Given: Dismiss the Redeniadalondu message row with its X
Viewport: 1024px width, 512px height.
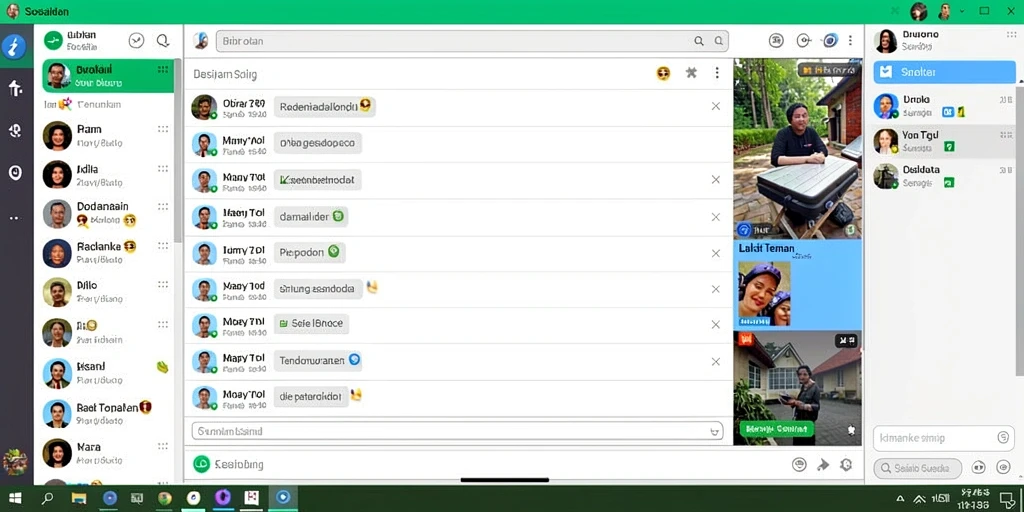Looking at the screenshot, I should click(716, 106).
